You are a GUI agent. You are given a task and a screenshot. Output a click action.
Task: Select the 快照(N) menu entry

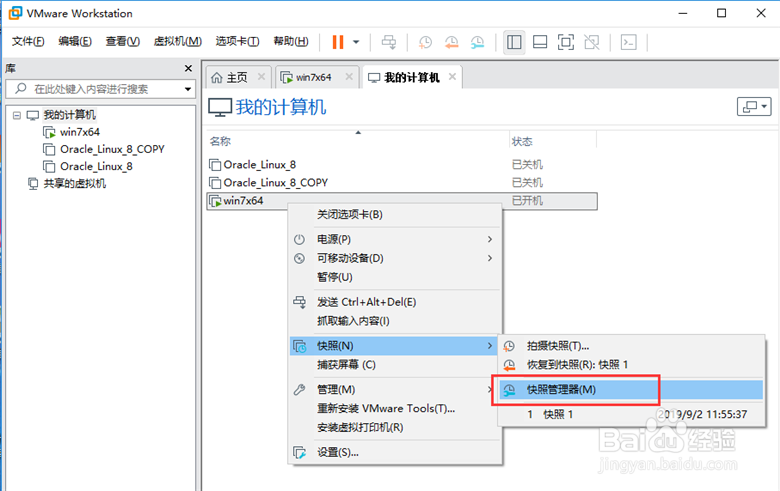(x=395, y=346)
